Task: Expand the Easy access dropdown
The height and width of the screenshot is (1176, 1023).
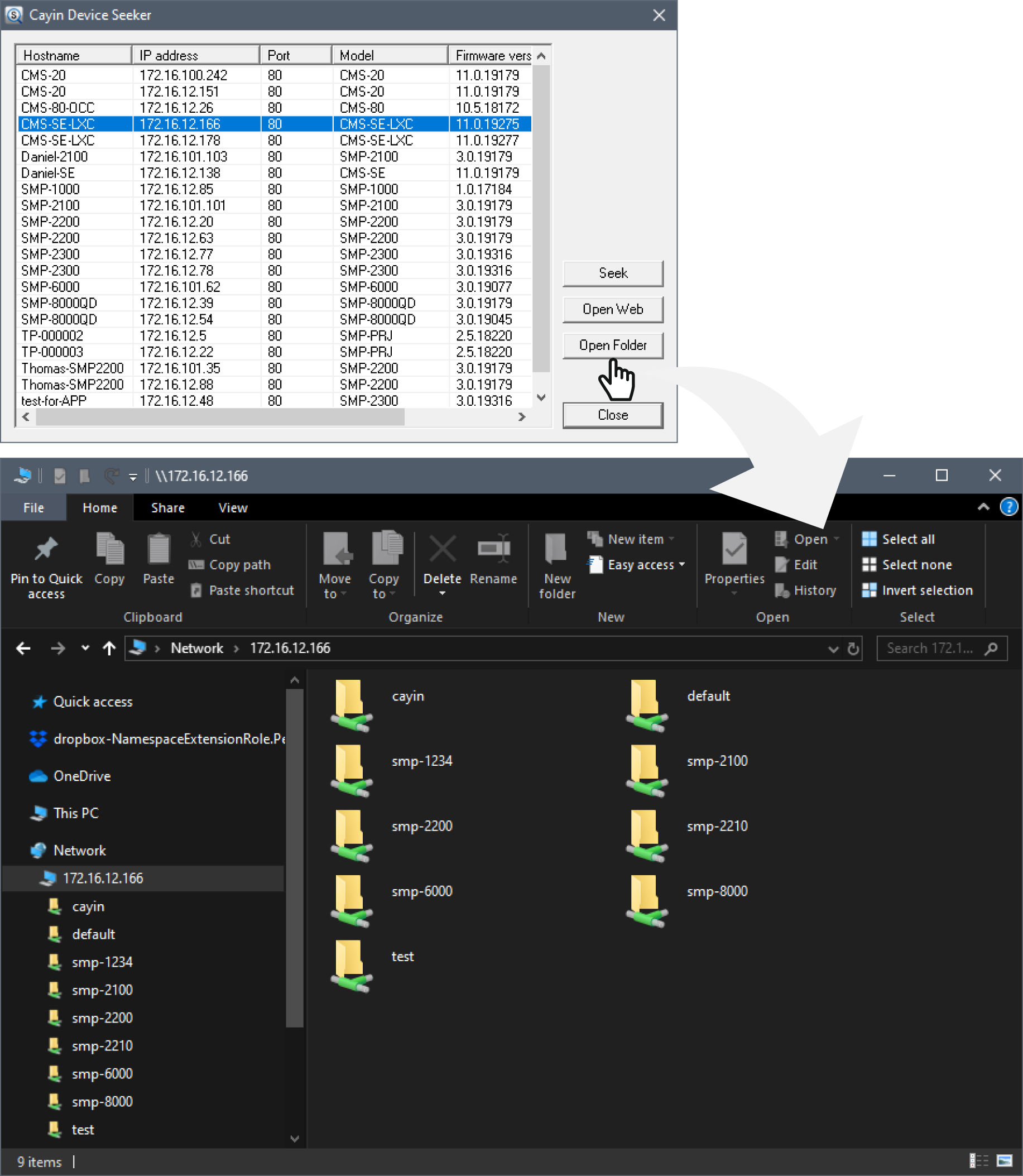Action: [682, 565]
